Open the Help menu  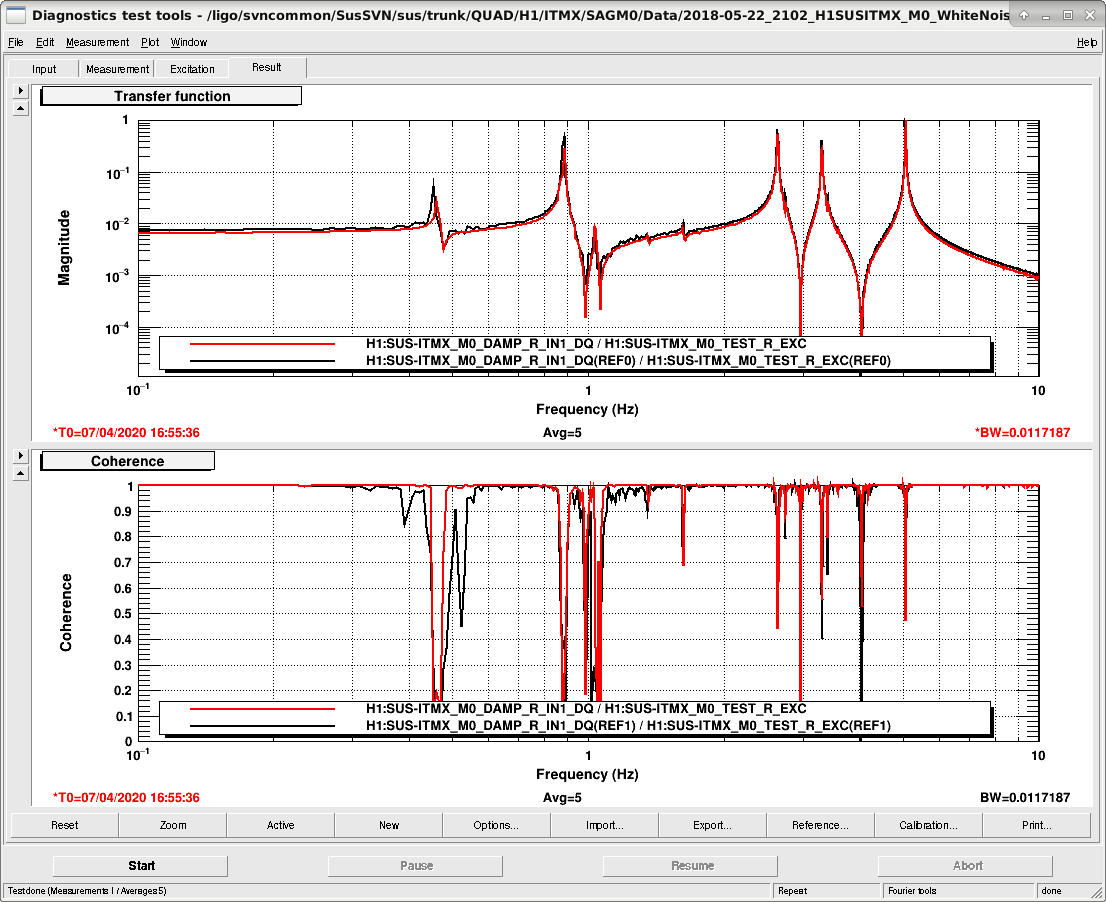tap(1086, 42)
